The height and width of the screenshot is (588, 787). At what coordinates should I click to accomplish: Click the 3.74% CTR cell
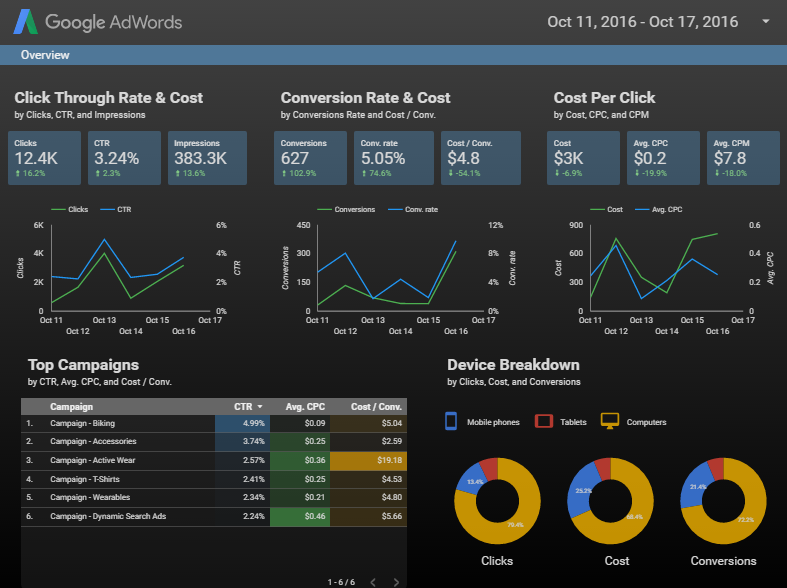[x=242, y=442]
